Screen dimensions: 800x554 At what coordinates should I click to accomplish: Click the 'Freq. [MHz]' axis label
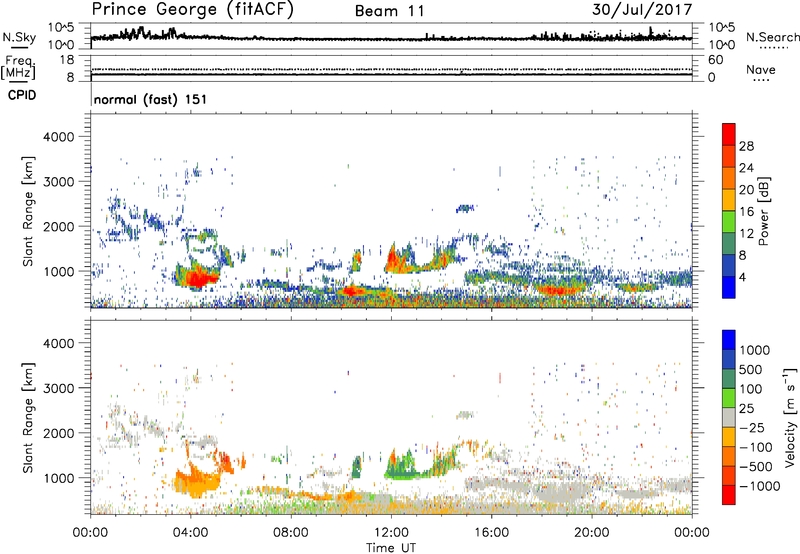click(x=18, y=67)
